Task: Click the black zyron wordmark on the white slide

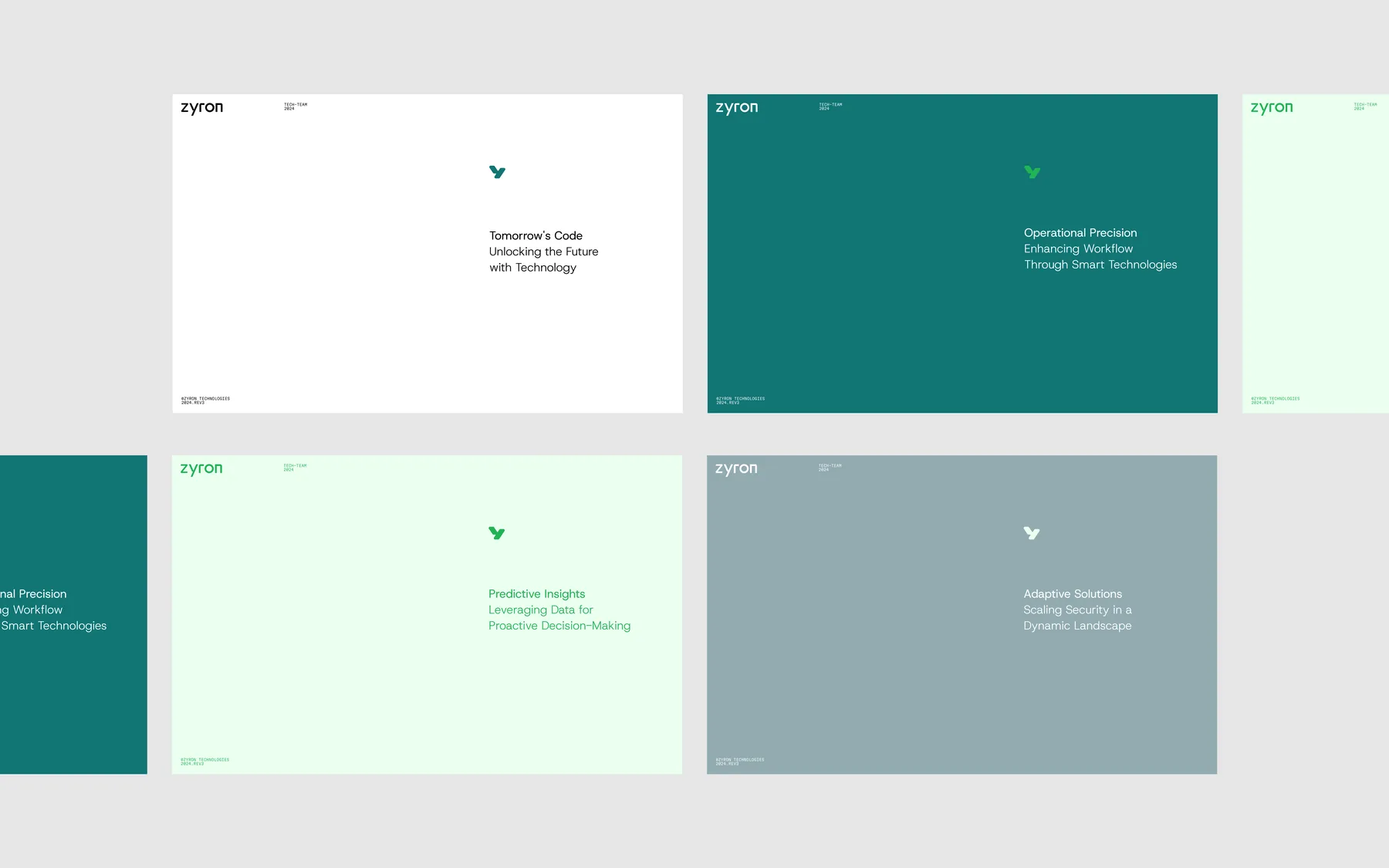Action: click(x=201, y=108)
